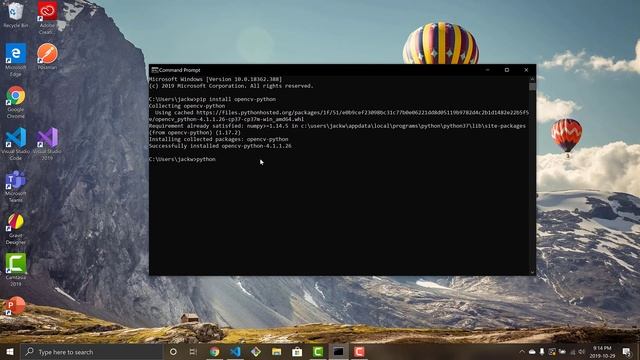Switch to the green Camtasia taskbar icon
Screen dimensions: 640x360
pyautogui.click(x=318, y=352)
